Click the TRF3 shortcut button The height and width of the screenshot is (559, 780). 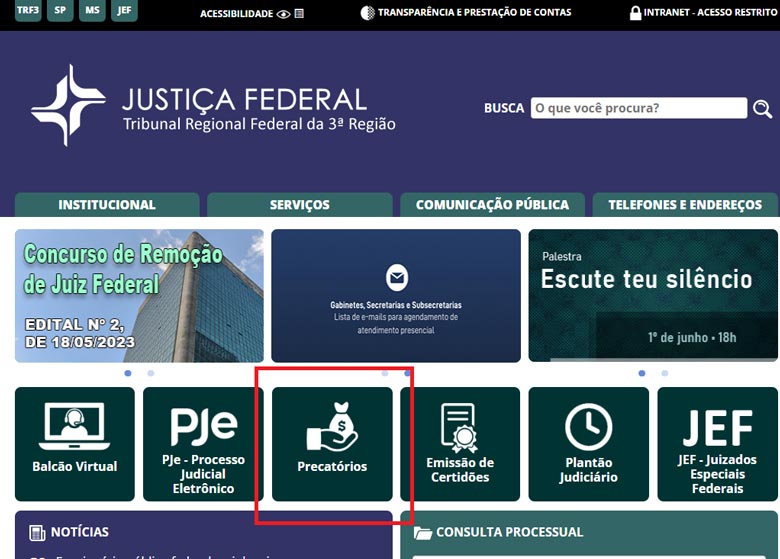(28, 10)
